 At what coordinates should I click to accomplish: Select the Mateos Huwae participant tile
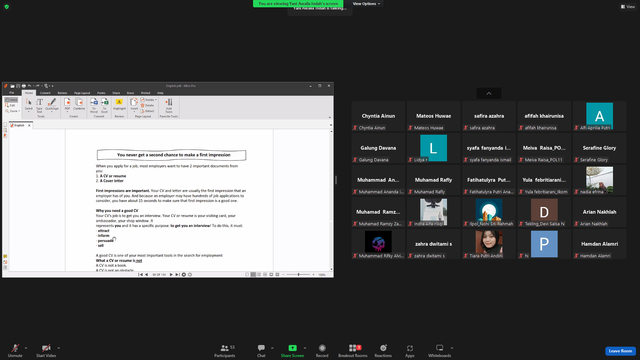433,116
